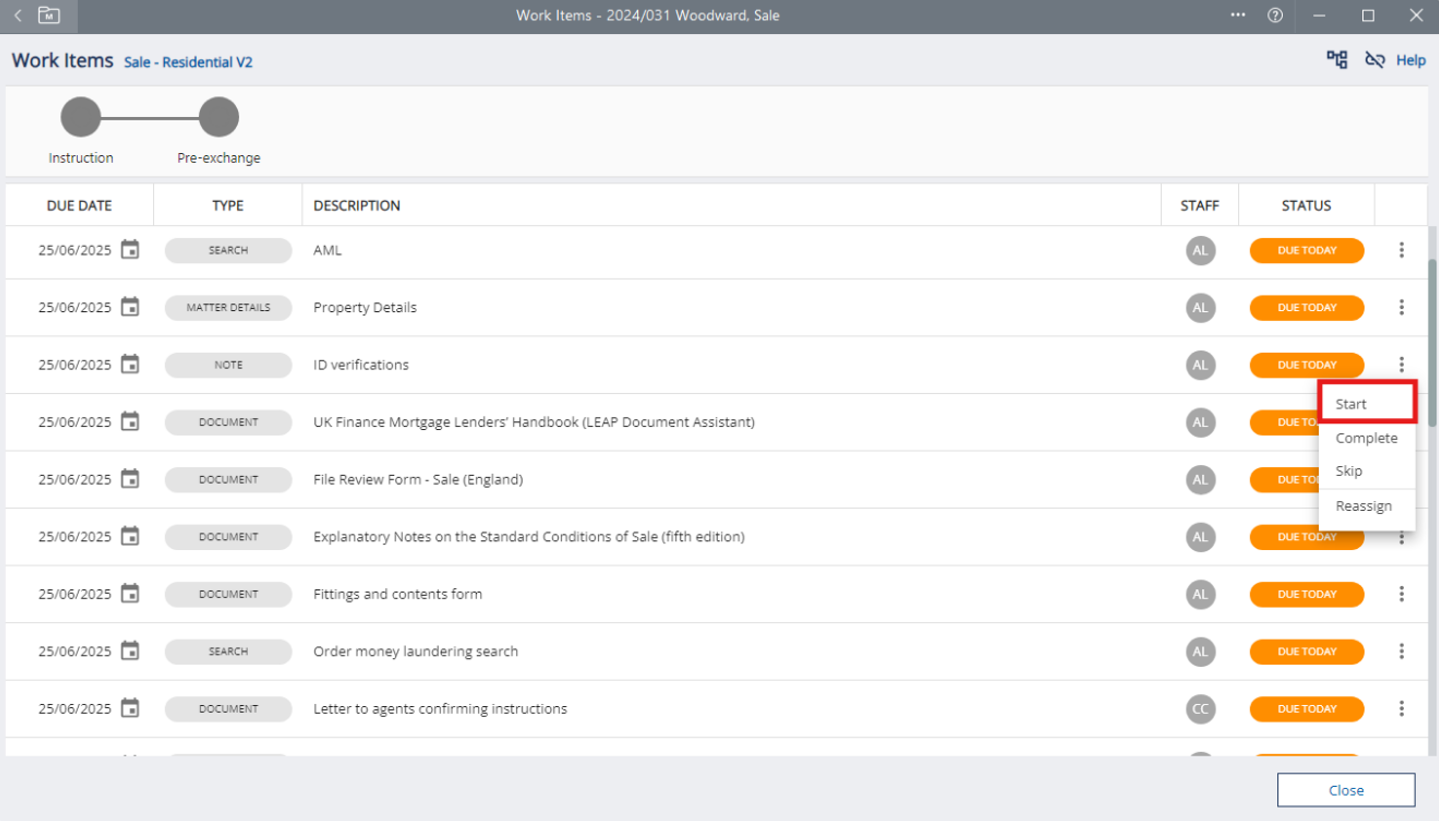The height and width of the screenshot is (821, 1439).
Task: Open title bar more options ellipsis
Action: (x=1238, y=15)
